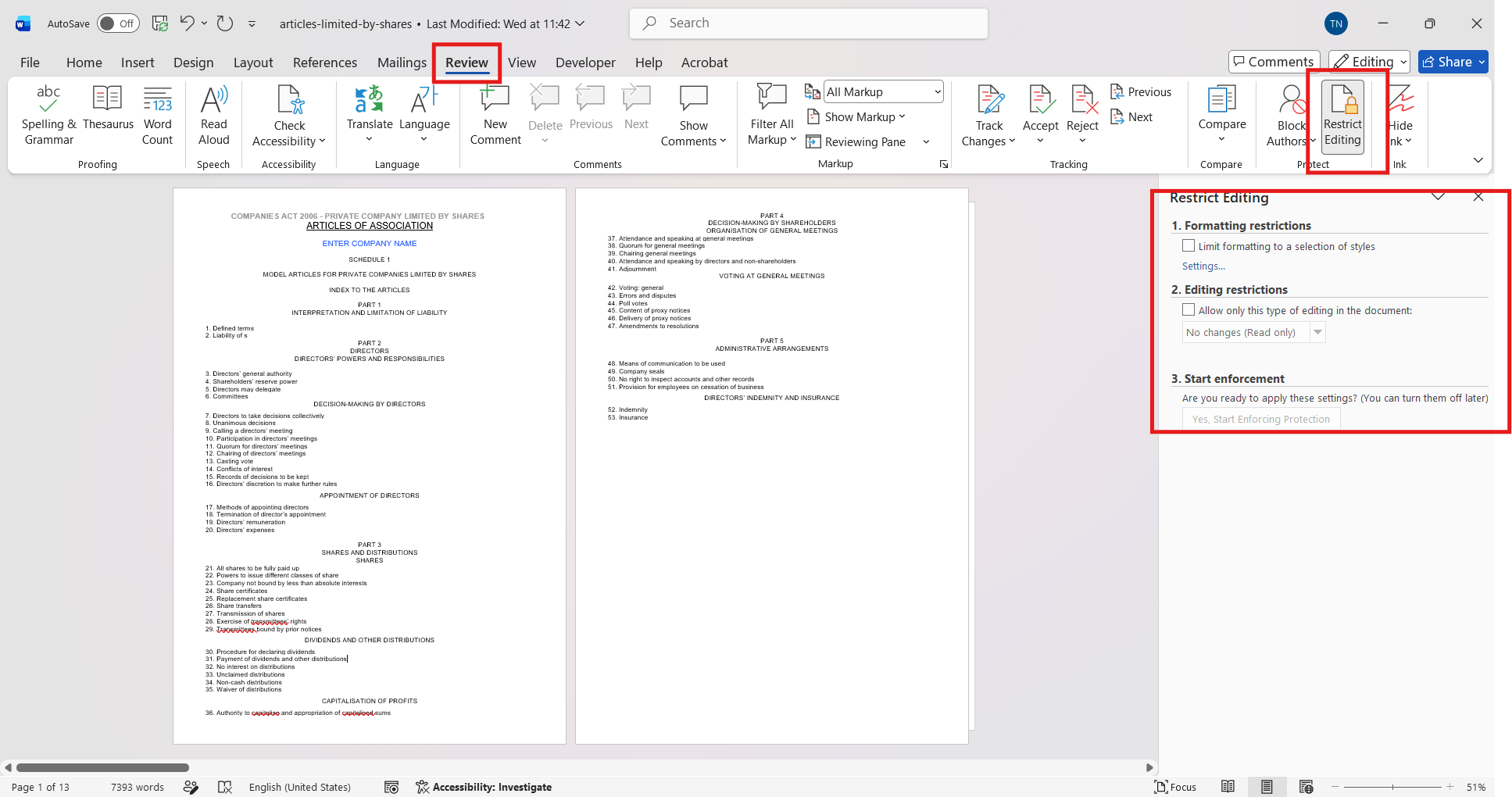Save the document with the save icon
1512x797 pixels.
click(x=160, y=23)
